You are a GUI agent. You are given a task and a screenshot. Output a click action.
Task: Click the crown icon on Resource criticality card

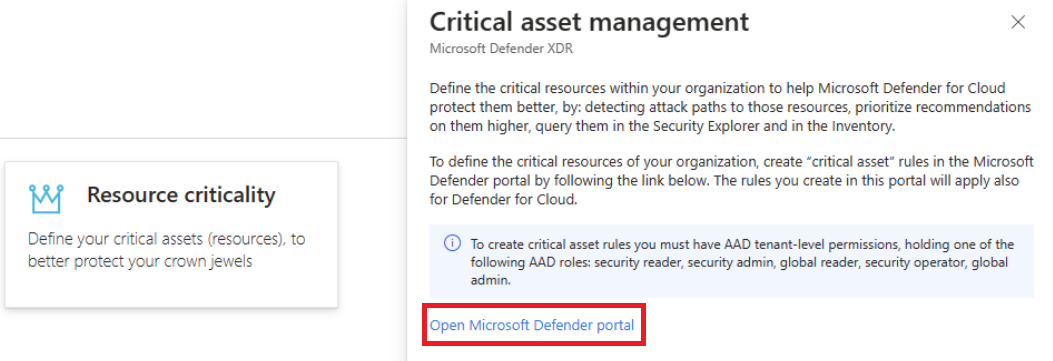click(46, 198)
